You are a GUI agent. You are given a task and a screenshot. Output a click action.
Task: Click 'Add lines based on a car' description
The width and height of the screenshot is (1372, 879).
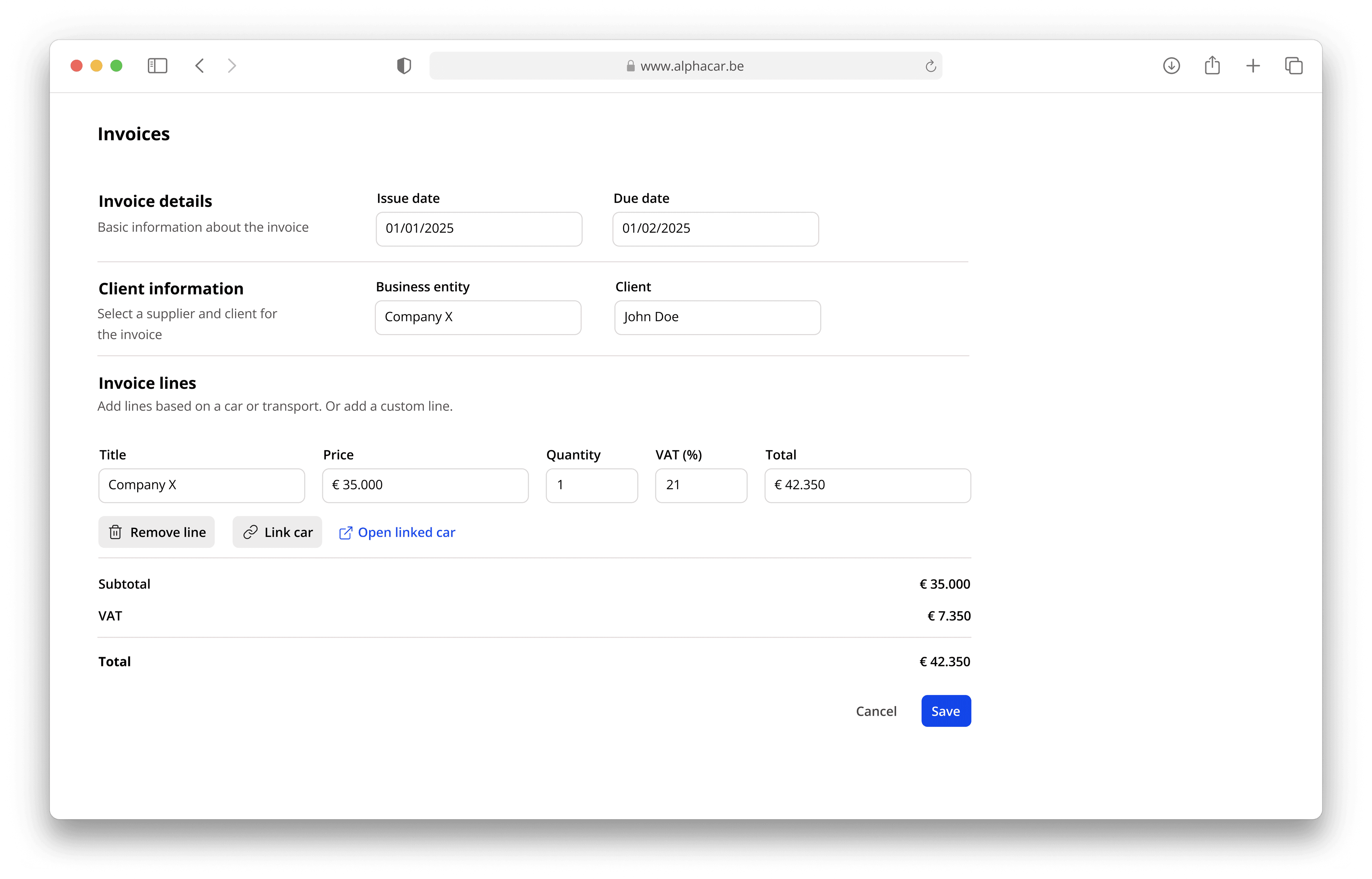[x=274, y=406]
